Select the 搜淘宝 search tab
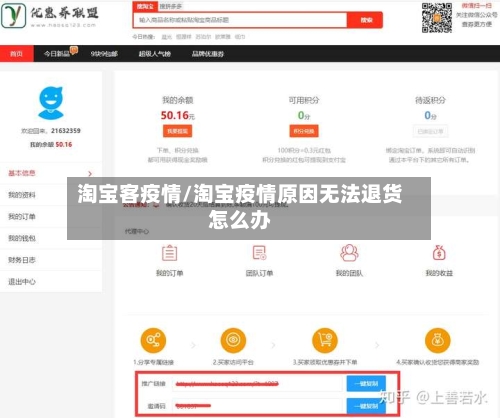The image size is (500, 418). [x=145, y=7]
